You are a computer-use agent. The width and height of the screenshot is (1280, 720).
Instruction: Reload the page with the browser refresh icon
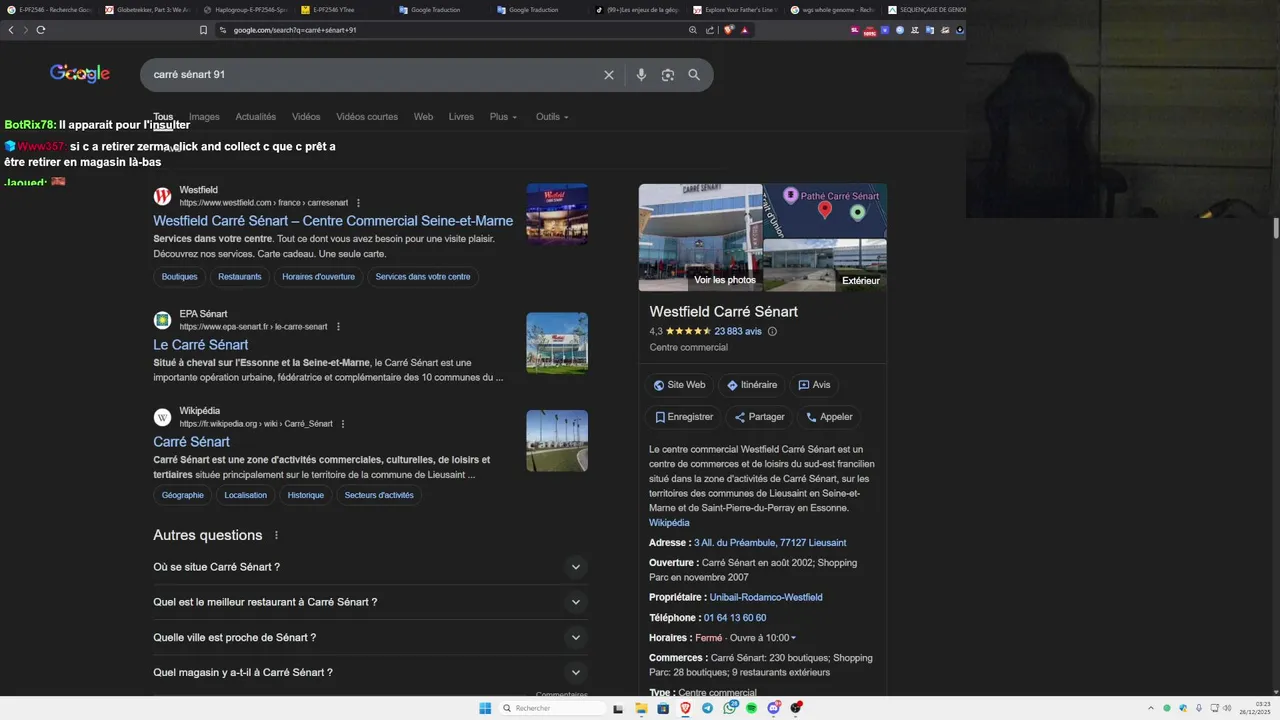tap(41, 30)
